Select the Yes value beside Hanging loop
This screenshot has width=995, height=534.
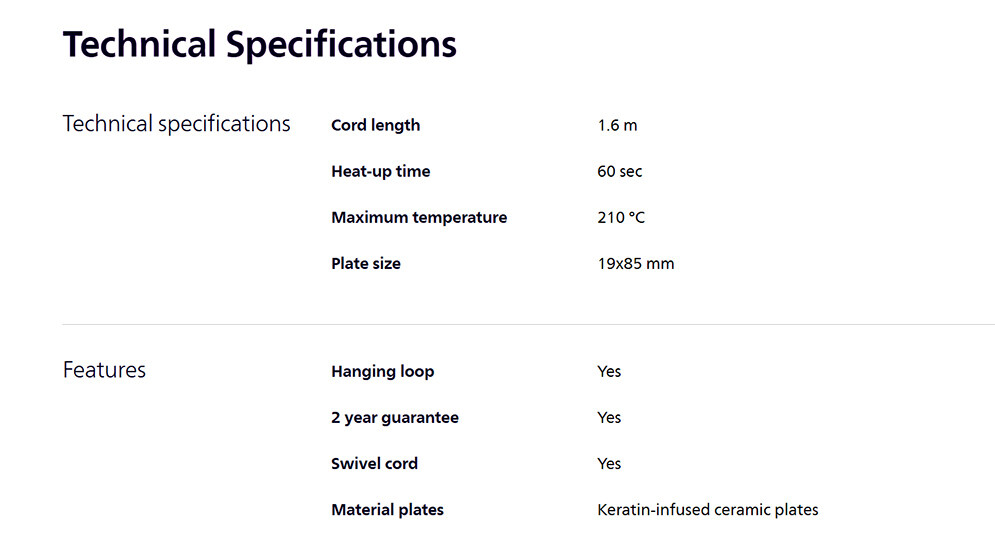(609, 371)
